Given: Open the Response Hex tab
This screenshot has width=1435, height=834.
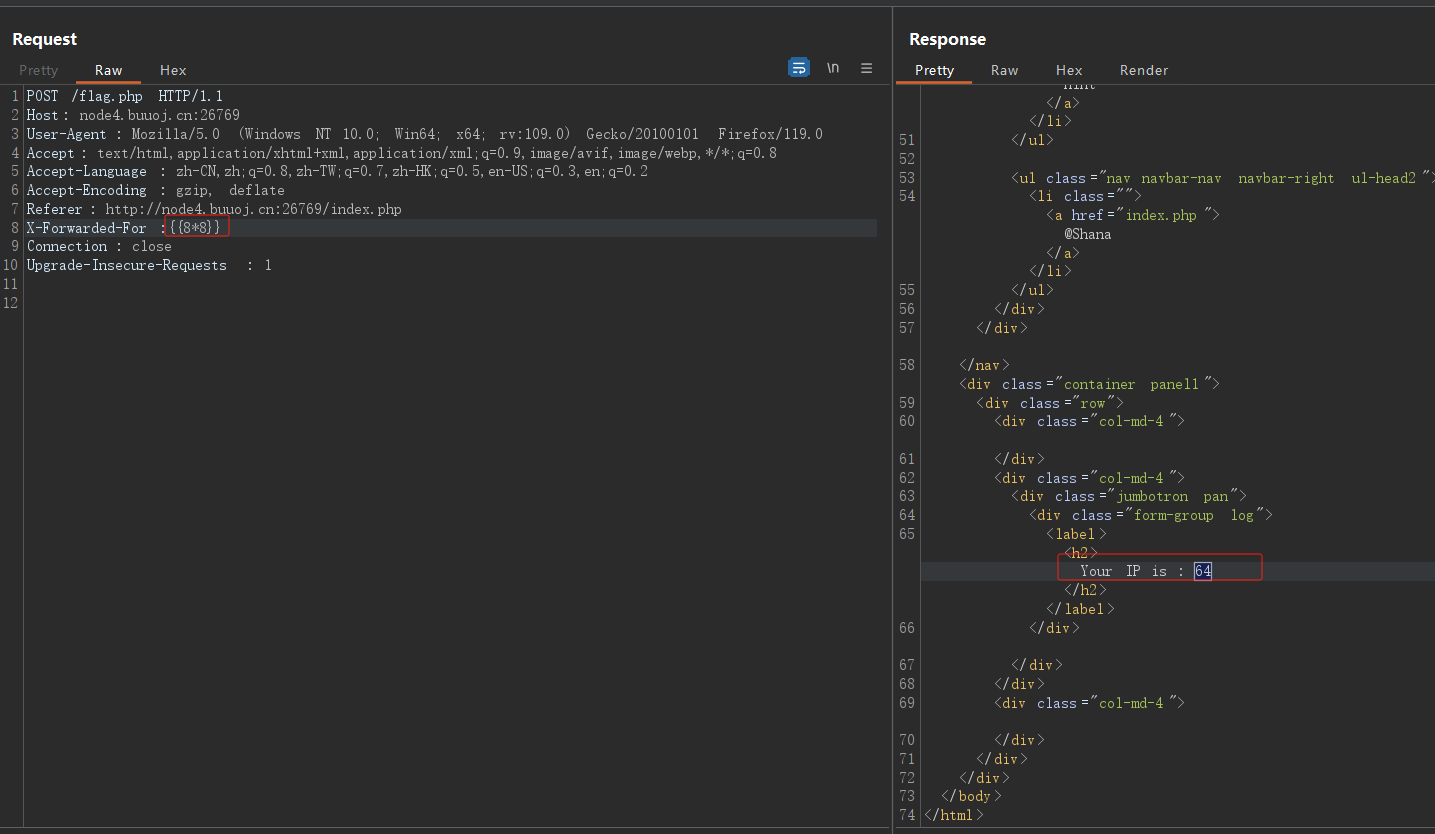Looking at the screenshot, I should (x=1069, y=70).
